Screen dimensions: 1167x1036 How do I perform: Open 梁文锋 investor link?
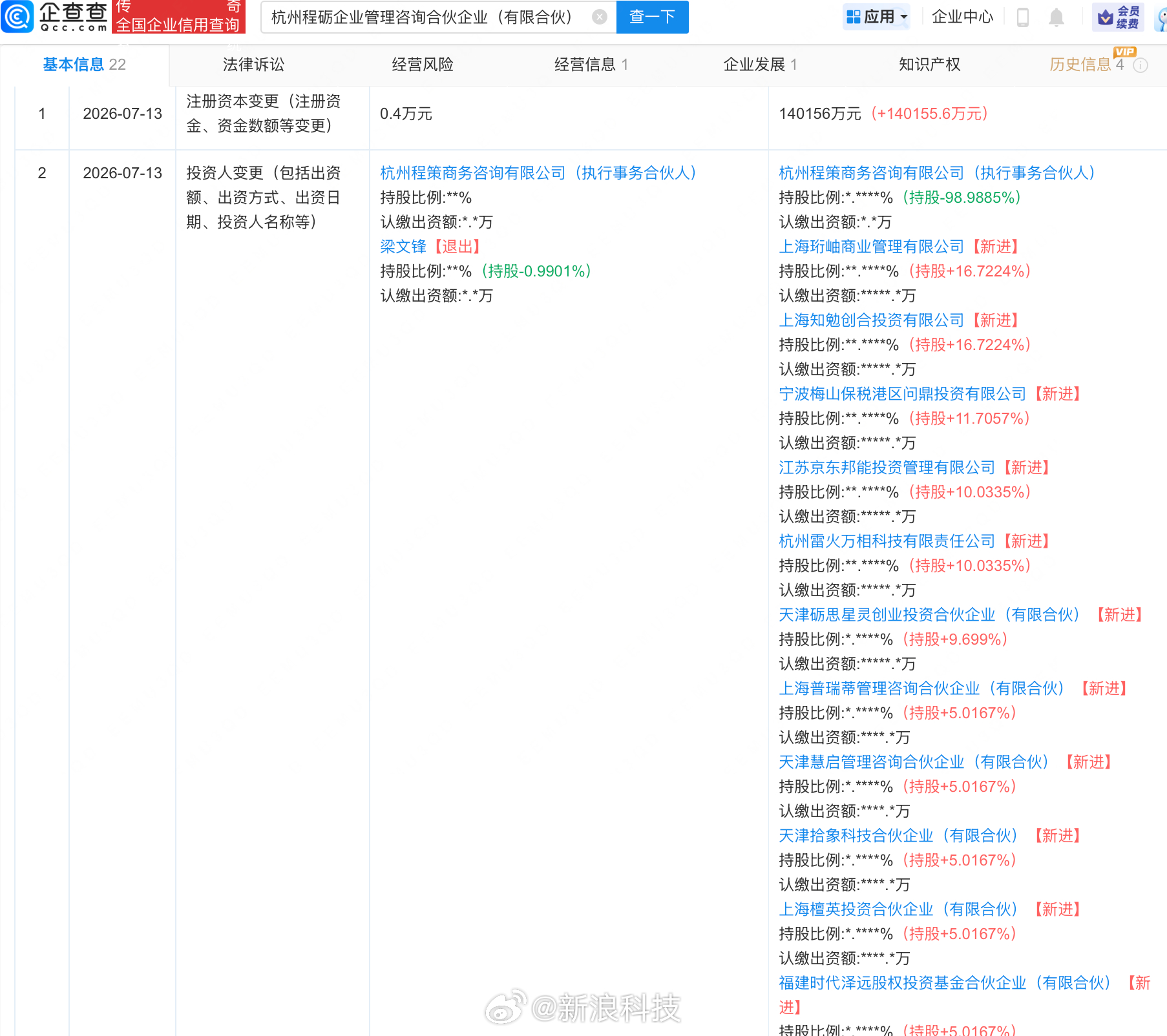pos(403,247)
